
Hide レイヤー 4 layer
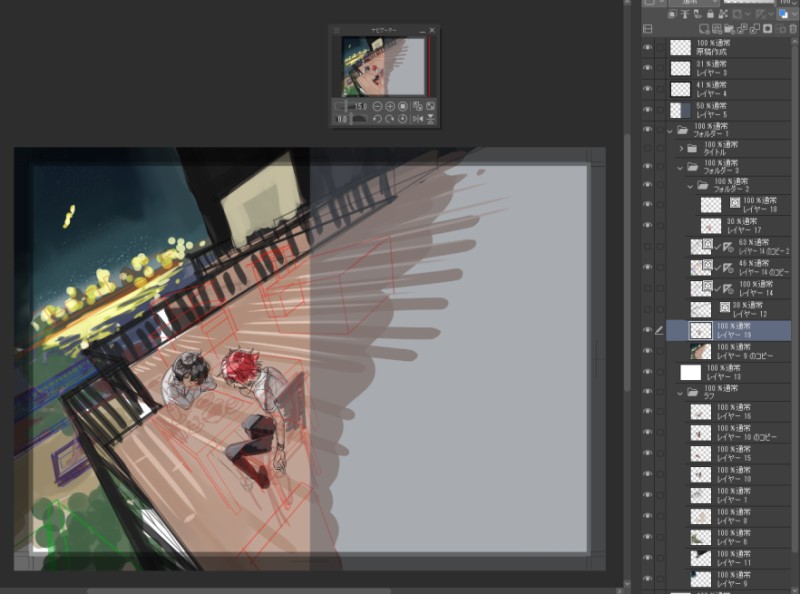coord(647,89)
